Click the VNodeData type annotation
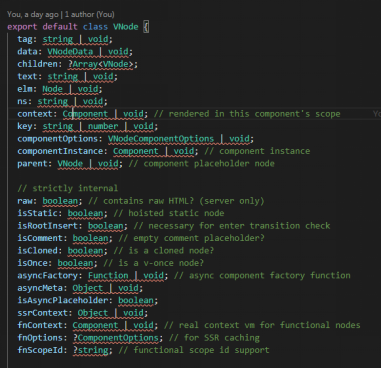This screenshot has height=369, width=381. [x=70, y=52]
